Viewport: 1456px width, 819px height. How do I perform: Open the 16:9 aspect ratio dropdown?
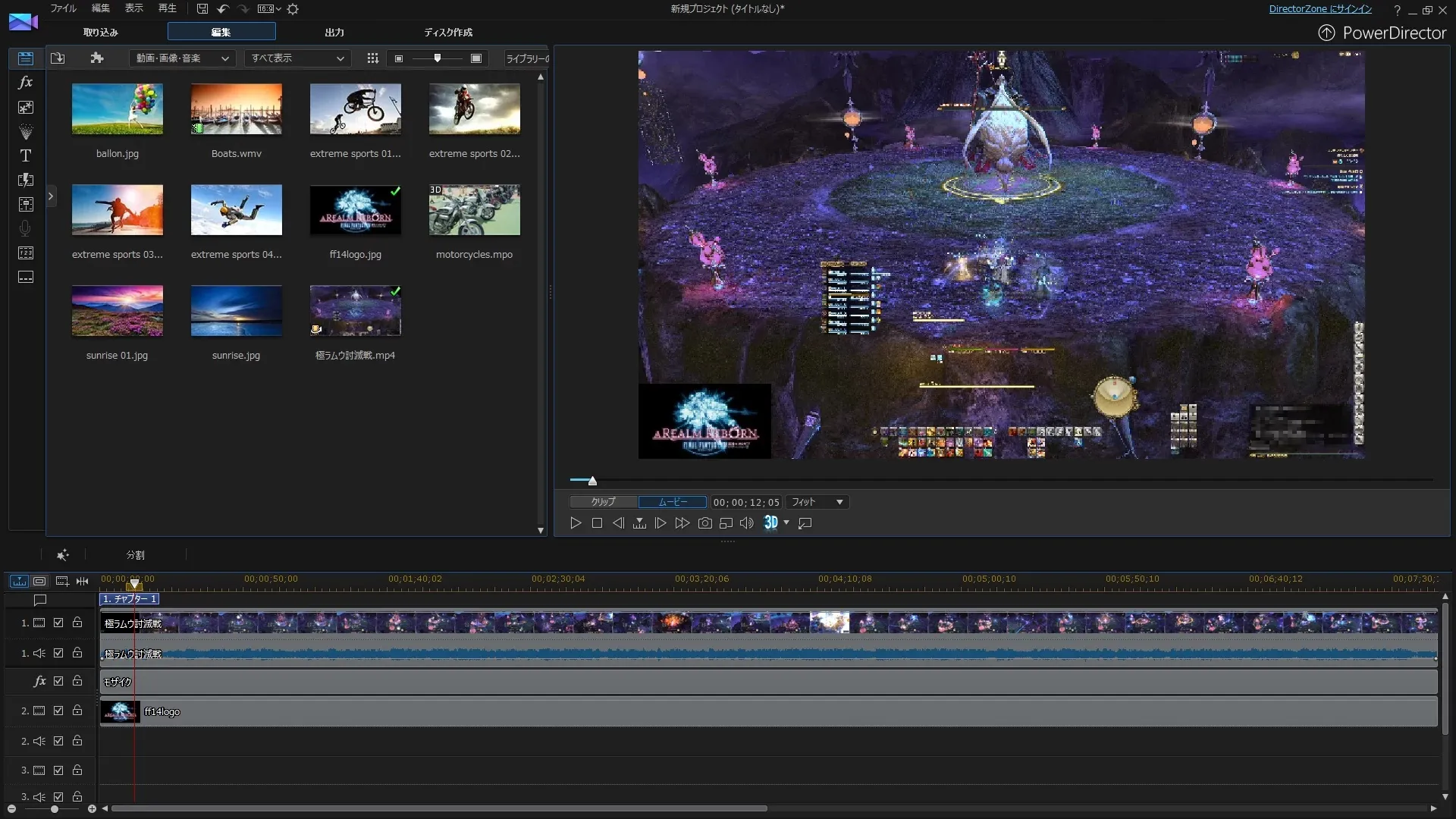pyautogui.click(x=269, y=8)
